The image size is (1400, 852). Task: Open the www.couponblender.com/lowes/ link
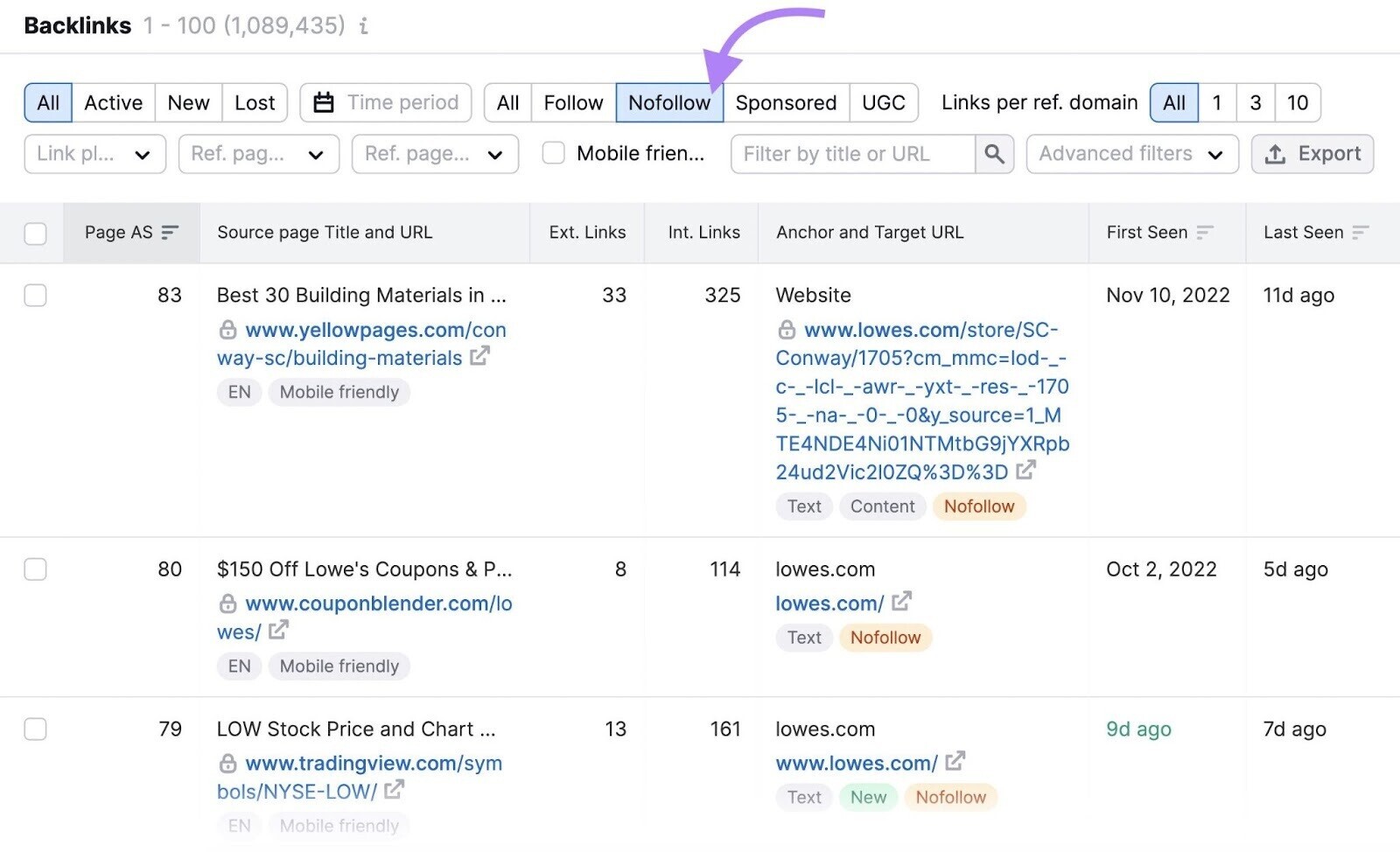pos(365,618)
